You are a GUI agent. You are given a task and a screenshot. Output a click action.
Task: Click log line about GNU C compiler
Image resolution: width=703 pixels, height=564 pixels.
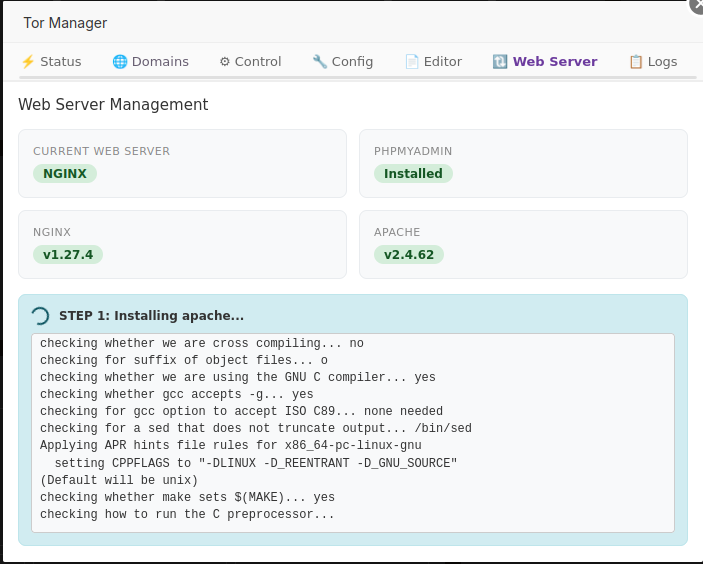point(238,377)
